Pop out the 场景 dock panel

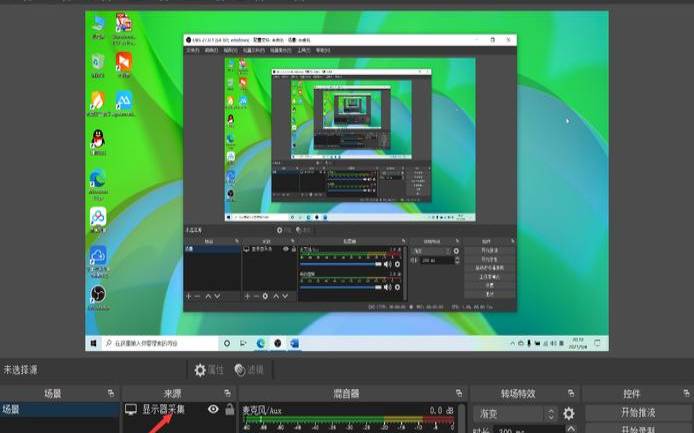[x=111, y=393]
